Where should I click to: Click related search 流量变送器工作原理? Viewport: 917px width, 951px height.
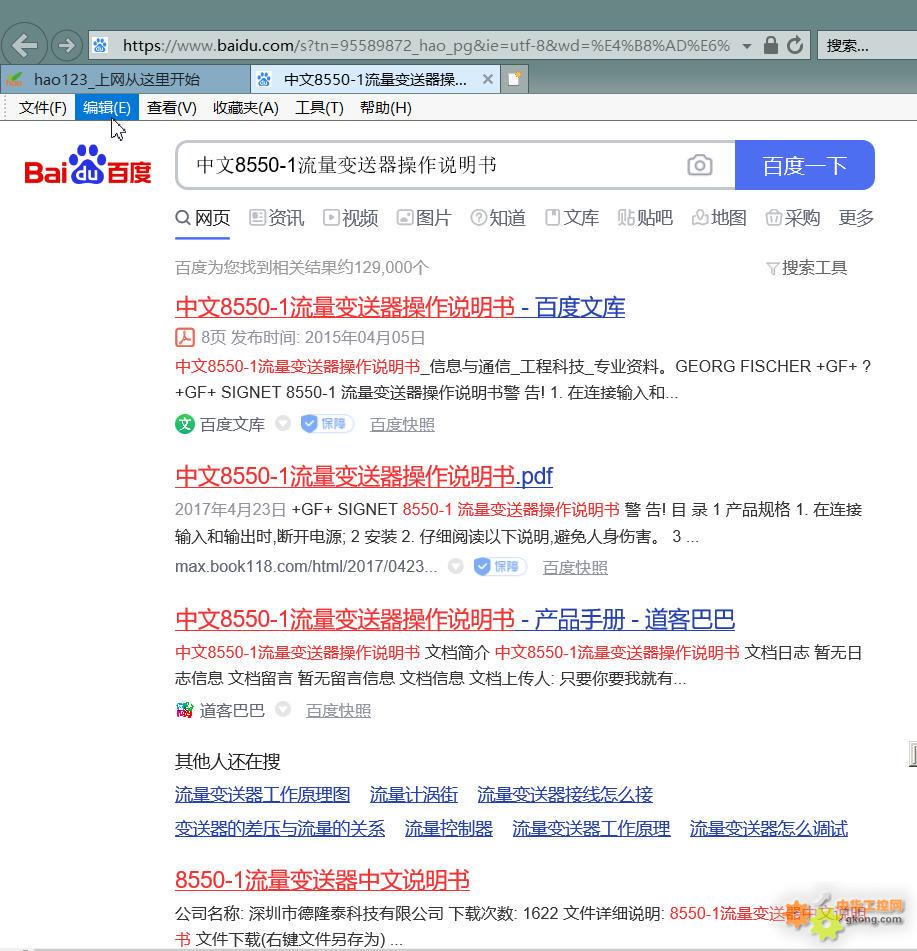[591, 828]
